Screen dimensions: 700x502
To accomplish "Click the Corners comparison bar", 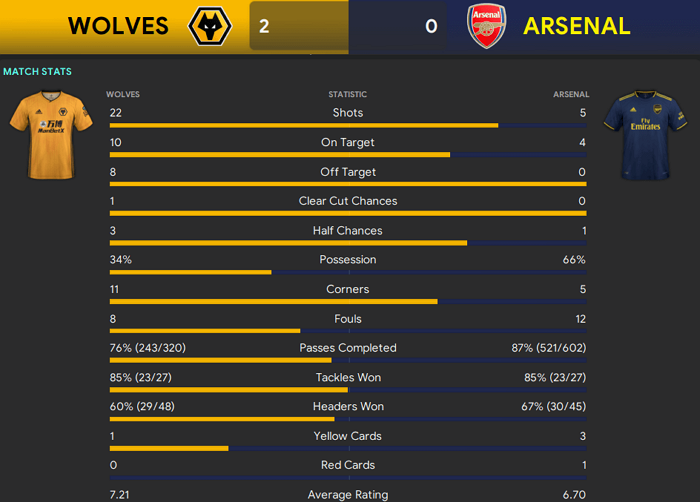I will coord(348,302).
